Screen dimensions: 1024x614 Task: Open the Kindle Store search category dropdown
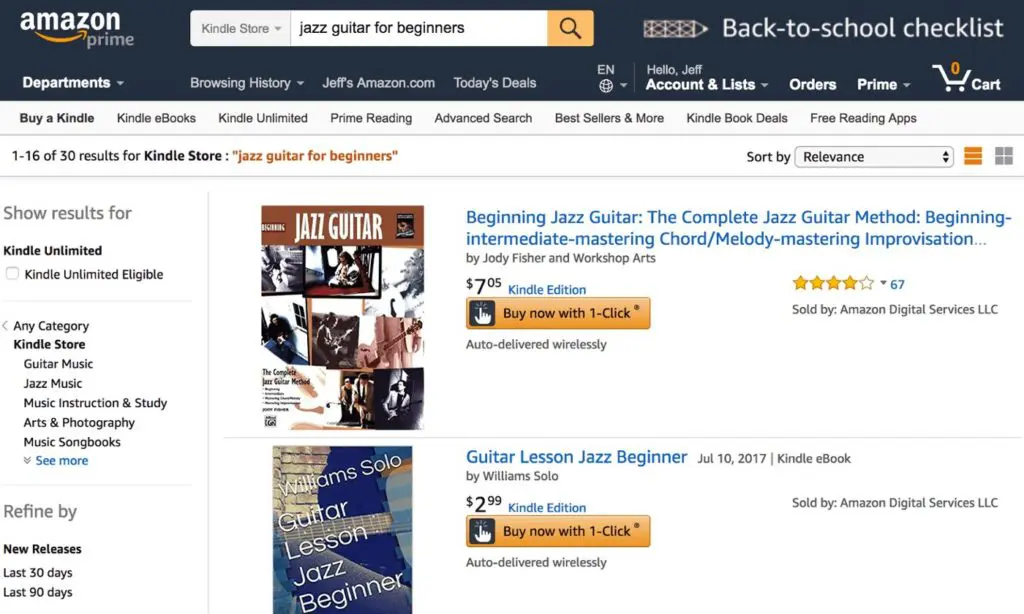[239, 28]
